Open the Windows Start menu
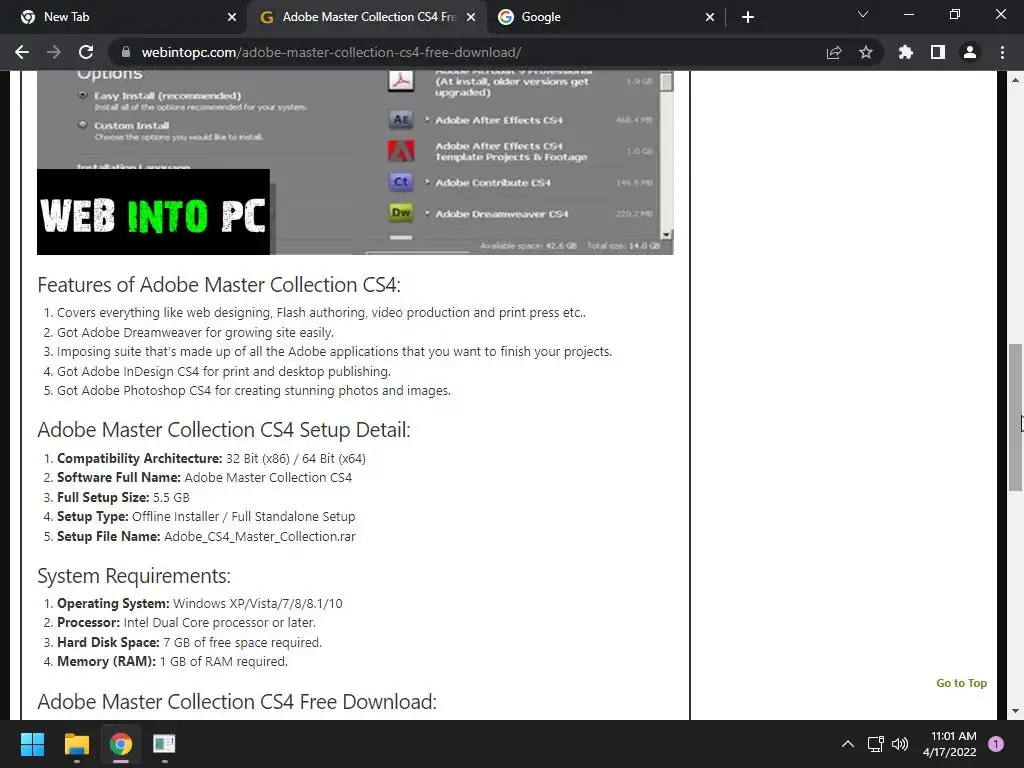Image resolution: width=1024 pixels, height=768 pixels. [x=32, y=744]
